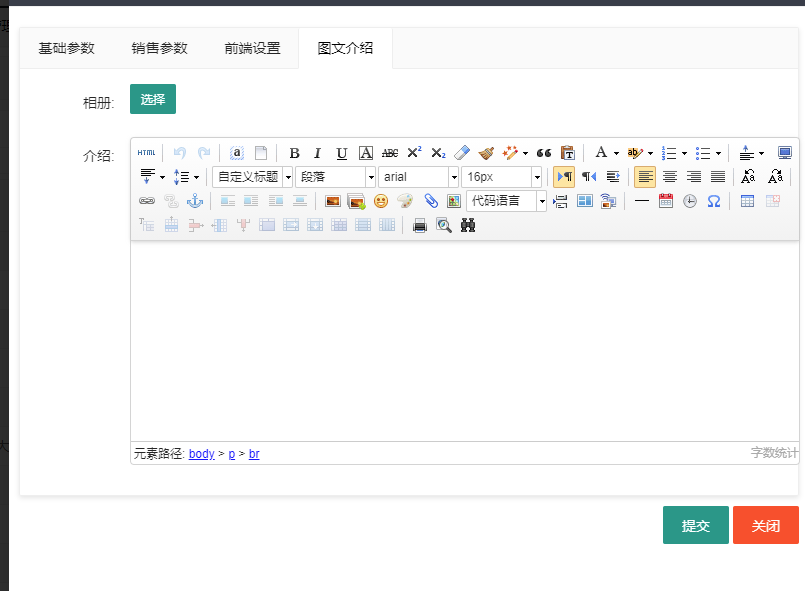Screen dimensions: 805x591
Task: Insert a horizontal rule into the editor
Action: (x=641, y=200)
